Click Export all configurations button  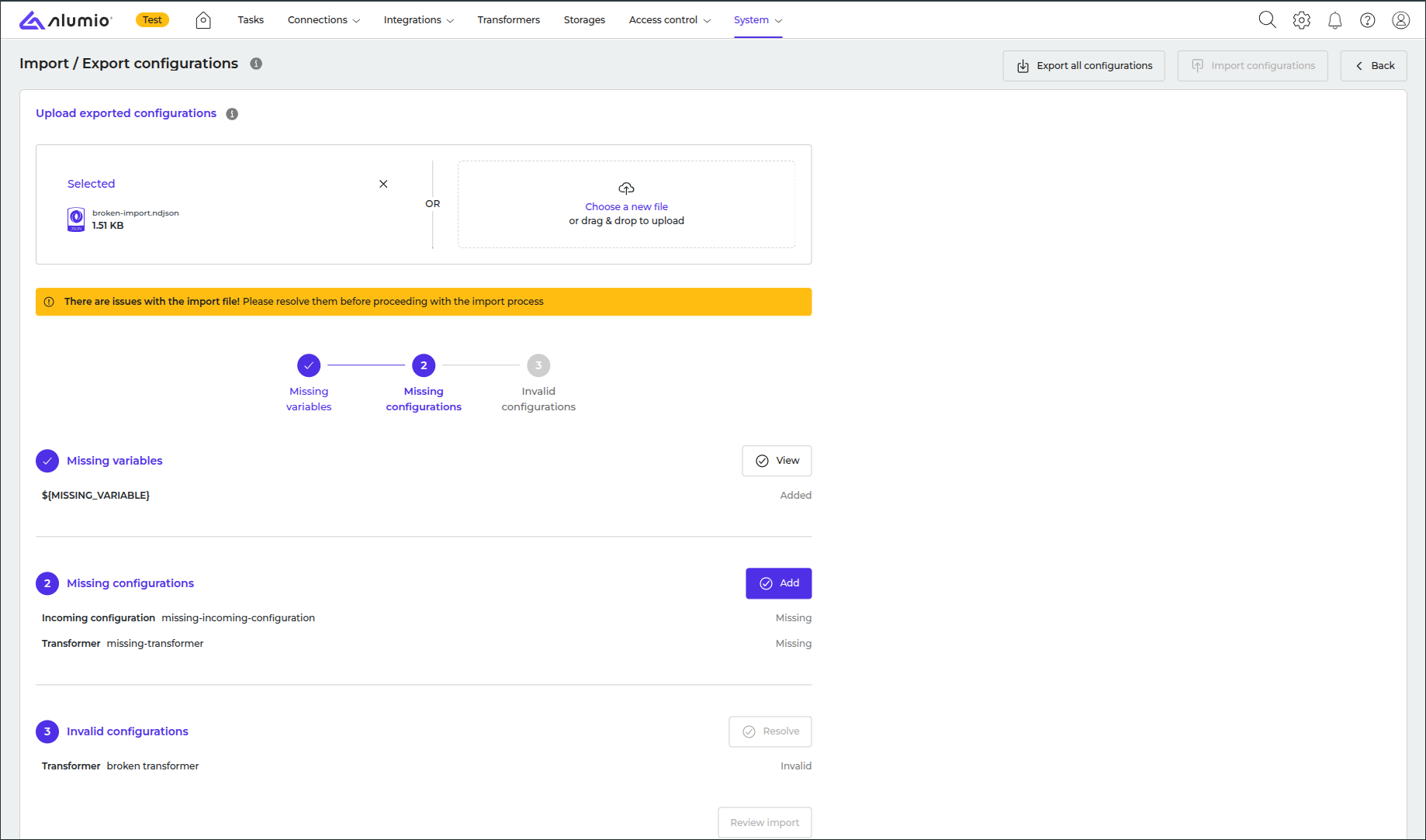point(1083,66)
